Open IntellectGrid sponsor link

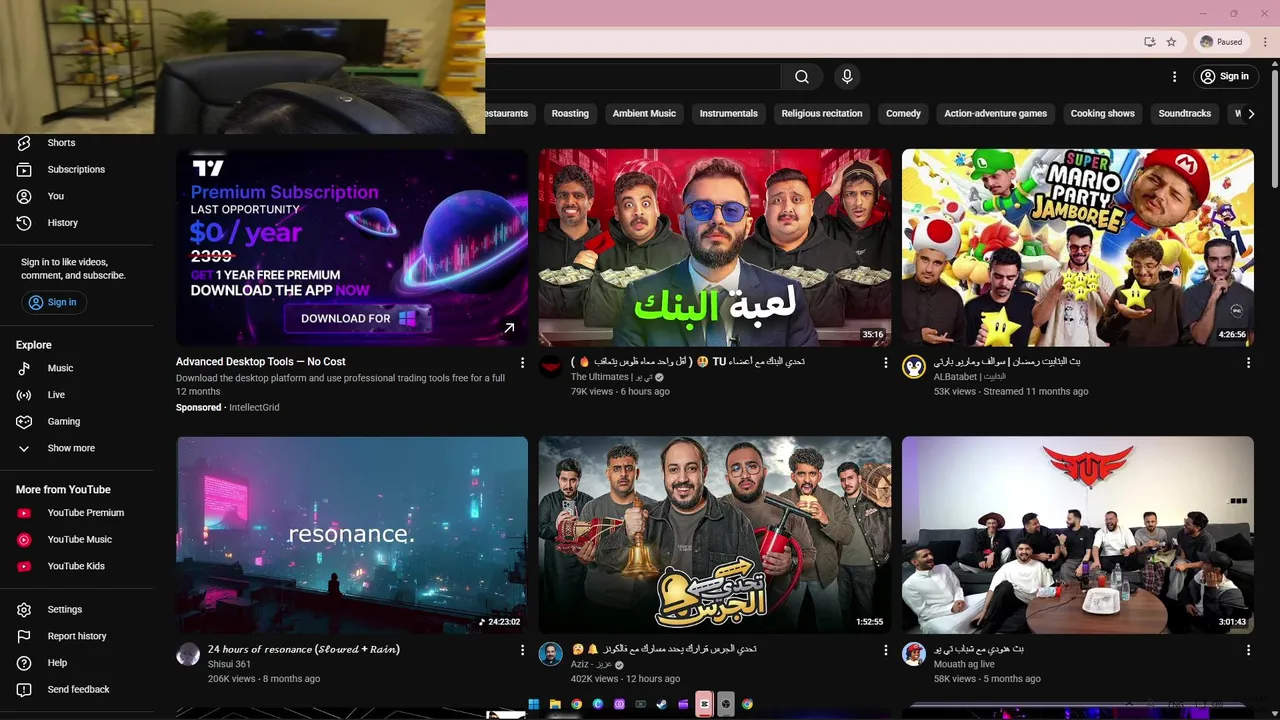[254, 408]
